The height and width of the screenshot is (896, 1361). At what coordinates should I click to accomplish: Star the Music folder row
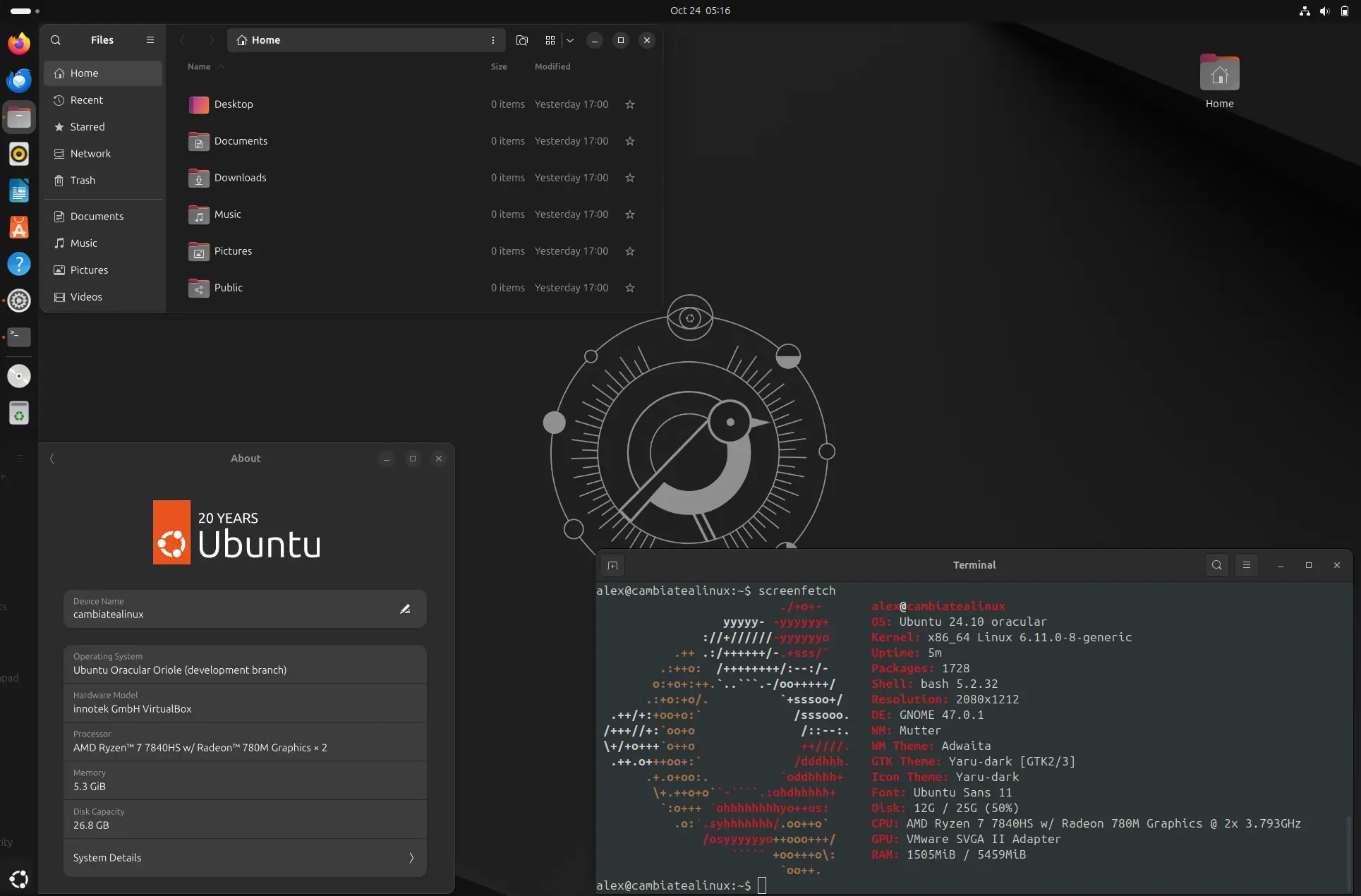click(630, 214)
